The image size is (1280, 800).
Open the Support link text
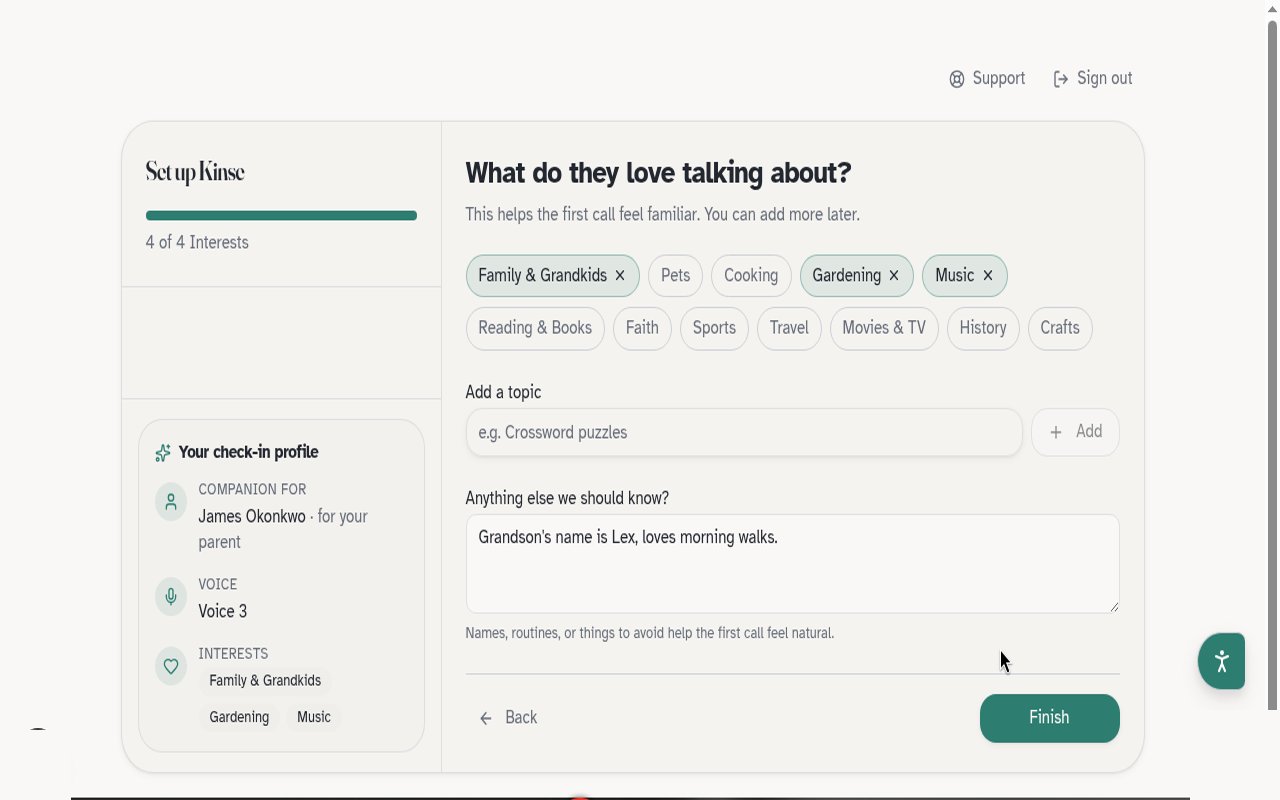pos(999,79)
